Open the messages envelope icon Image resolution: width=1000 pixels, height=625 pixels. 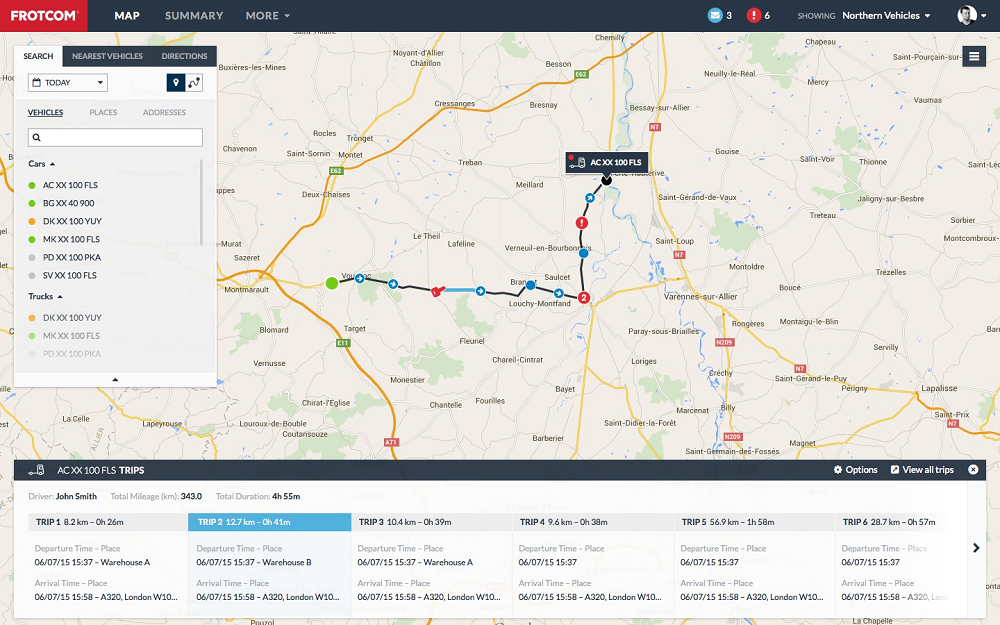[x=715, y=15]
